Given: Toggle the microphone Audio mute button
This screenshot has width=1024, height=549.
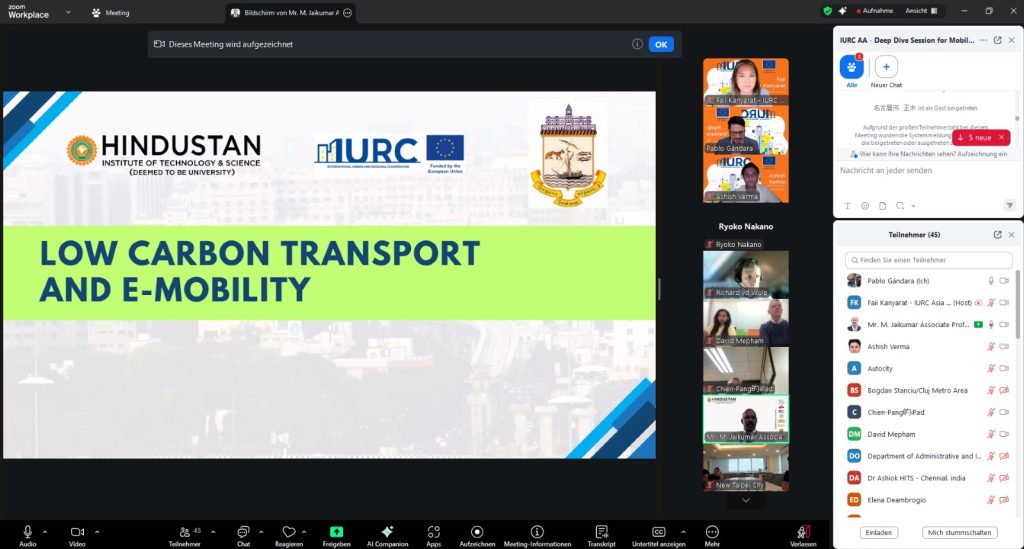Looking at the screenshot, I should pos(28,531).
